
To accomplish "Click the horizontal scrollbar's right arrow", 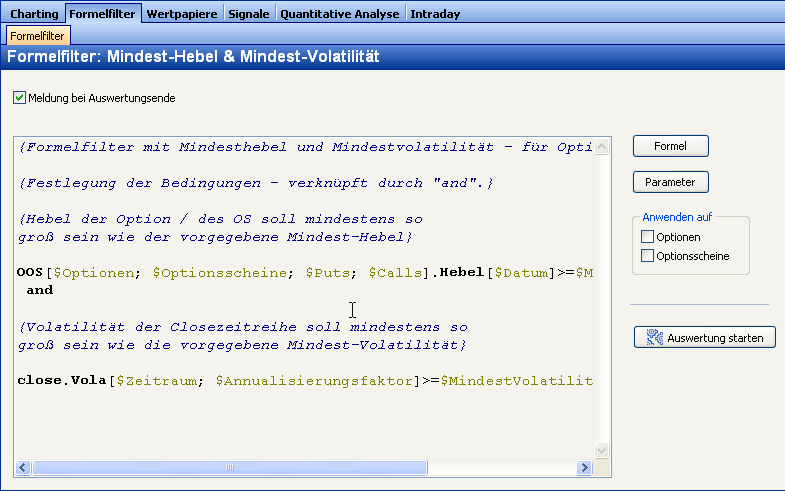I will [585, 468].
